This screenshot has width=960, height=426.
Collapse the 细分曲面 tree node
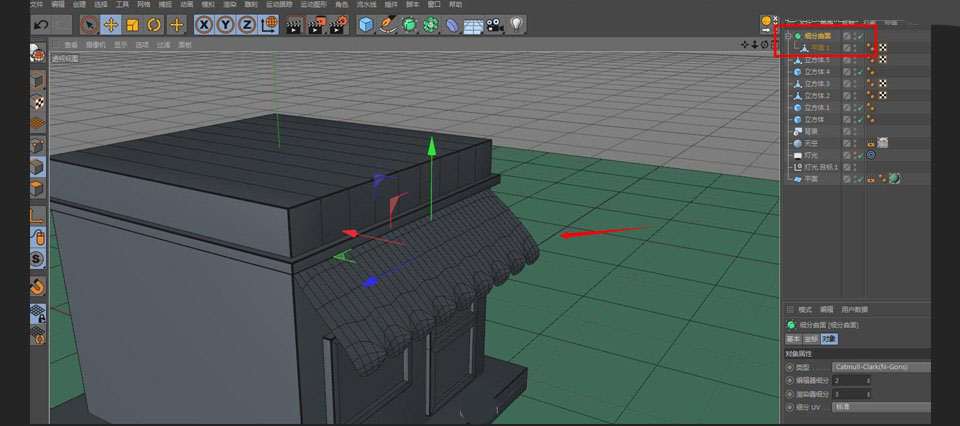point(788,36)
